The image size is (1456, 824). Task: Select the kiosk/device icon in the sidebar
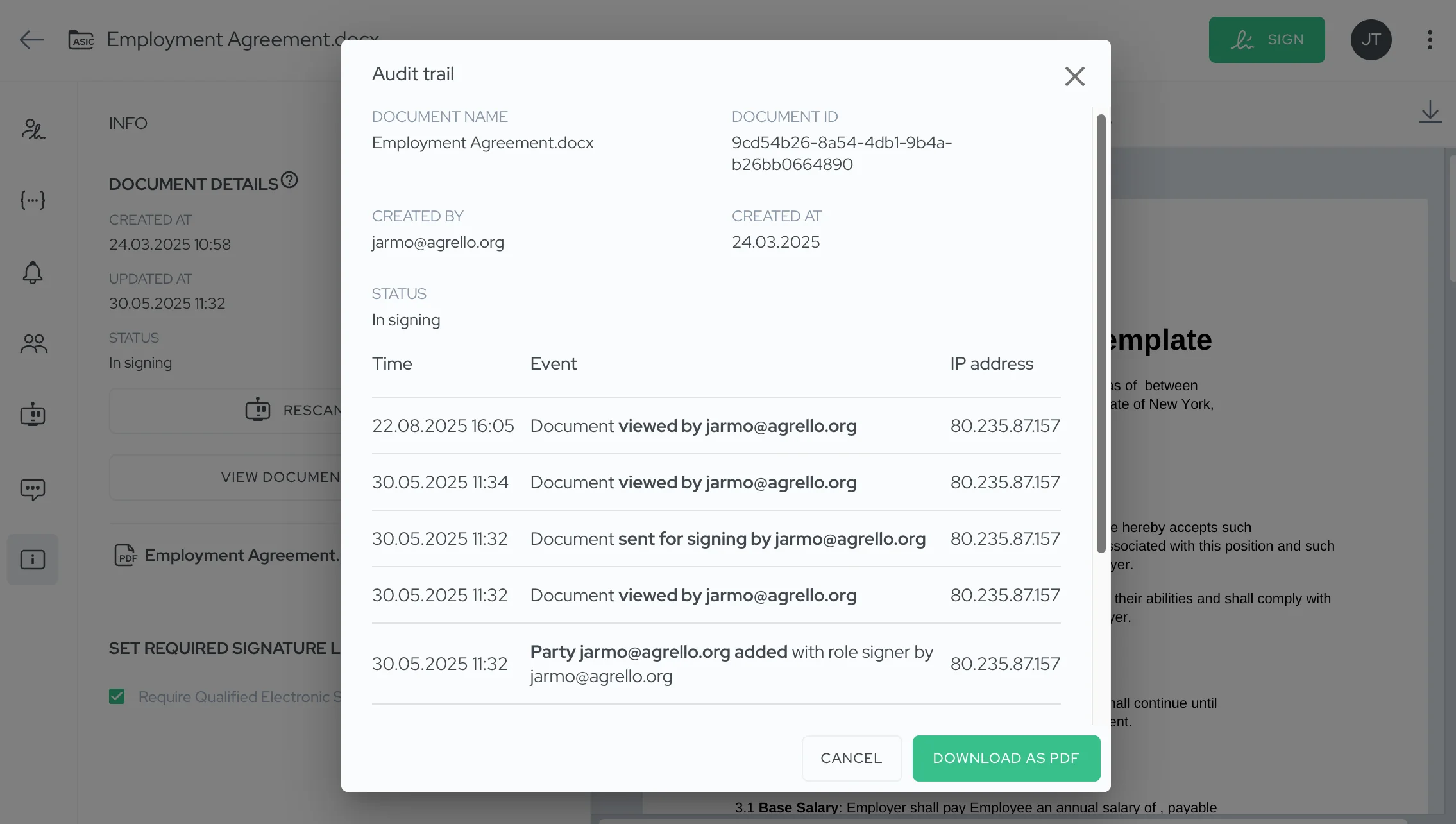pyautogui.click(x=32, y=415)
